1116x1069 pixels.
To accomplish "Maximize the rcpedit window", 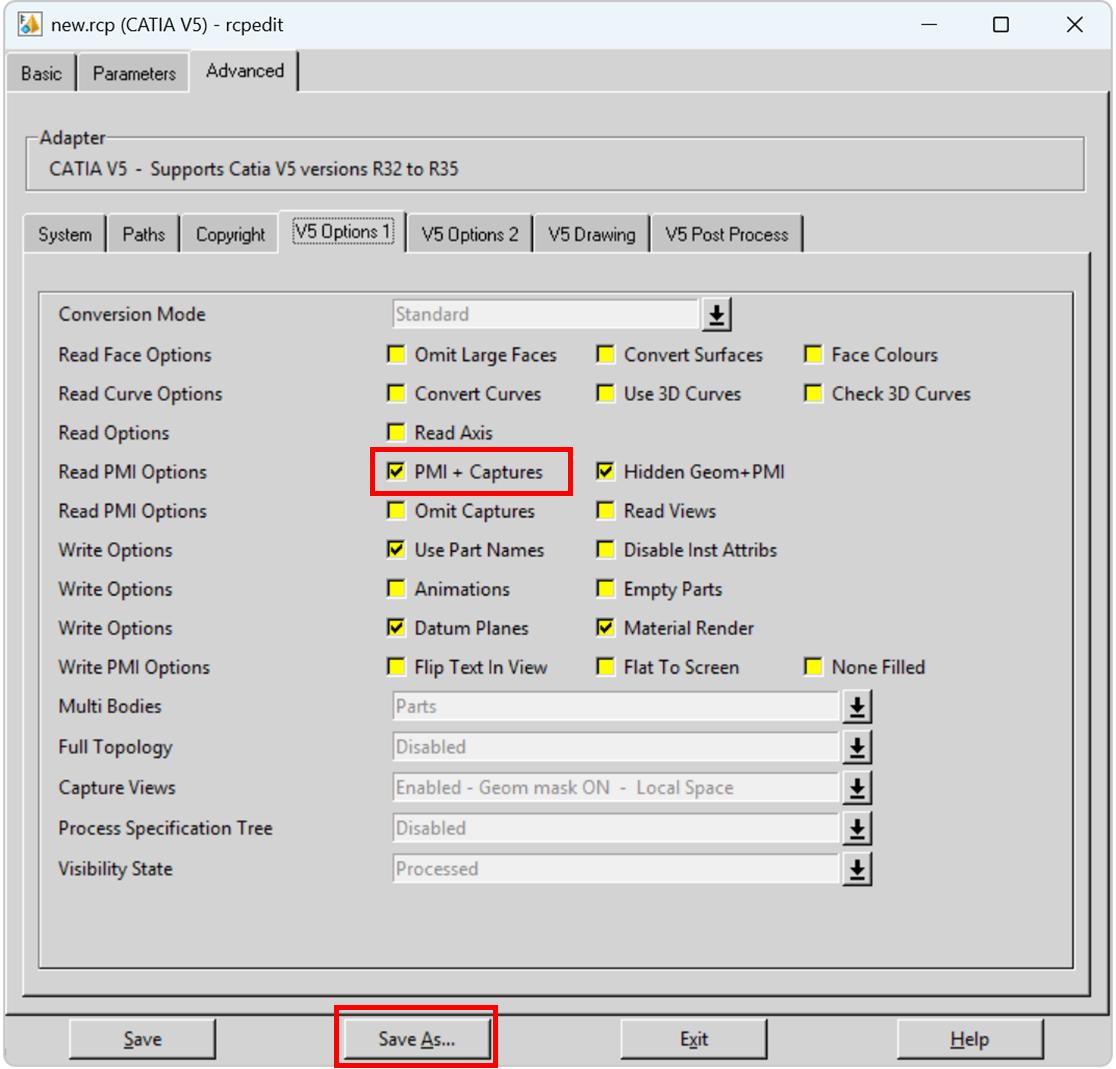I will [x=1001, y=25].
